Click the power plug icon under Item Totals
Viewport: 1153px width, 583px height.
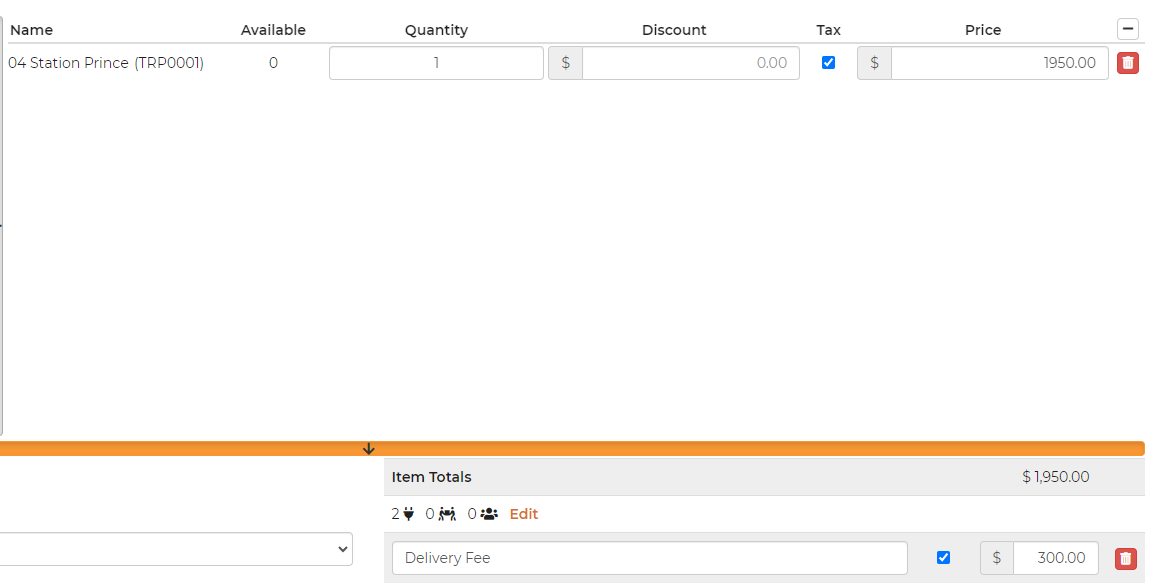(x=408, y=514)
